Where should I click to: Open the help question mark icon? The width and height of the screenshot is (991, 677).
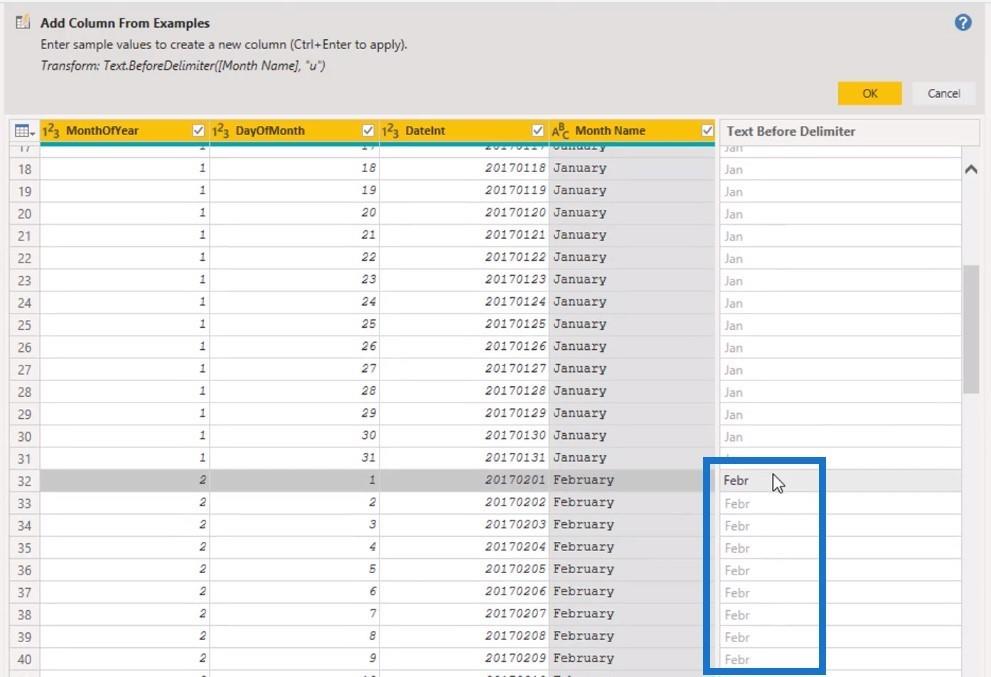[x=963, y=23]
